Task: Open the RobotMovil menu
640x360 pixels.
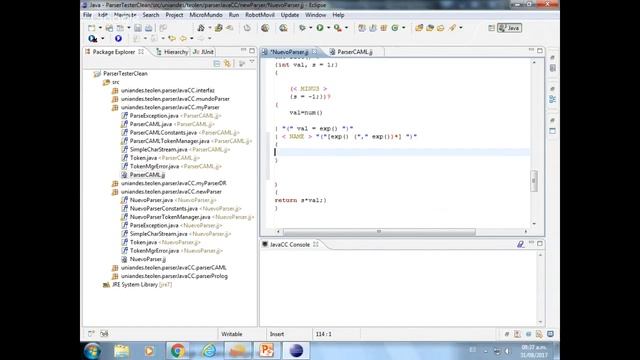Action: [260, 15]
